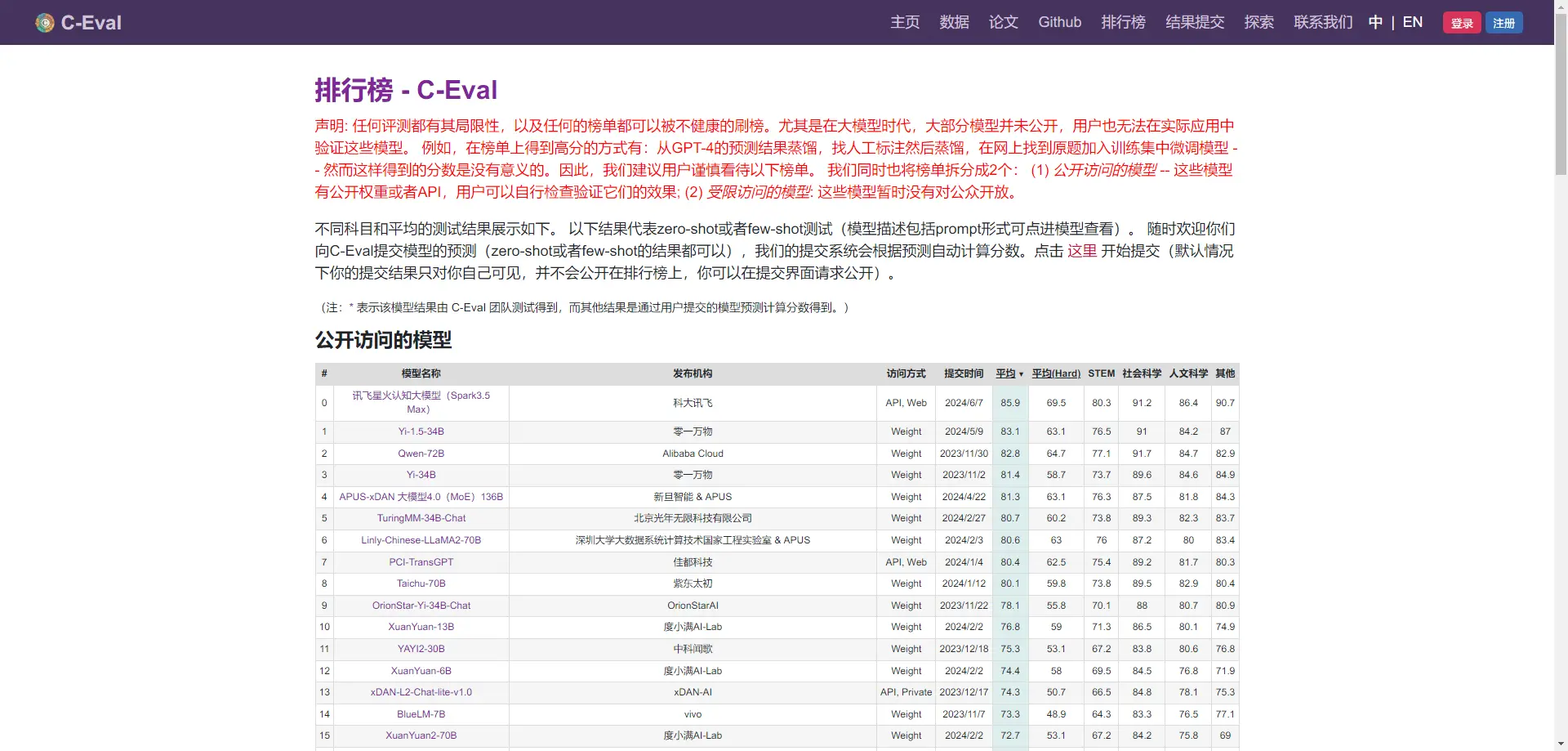The height and width of the screenshot is (751, 1568).
Task: Open the 联系我们 navigation item
Action: (1324, 22)
